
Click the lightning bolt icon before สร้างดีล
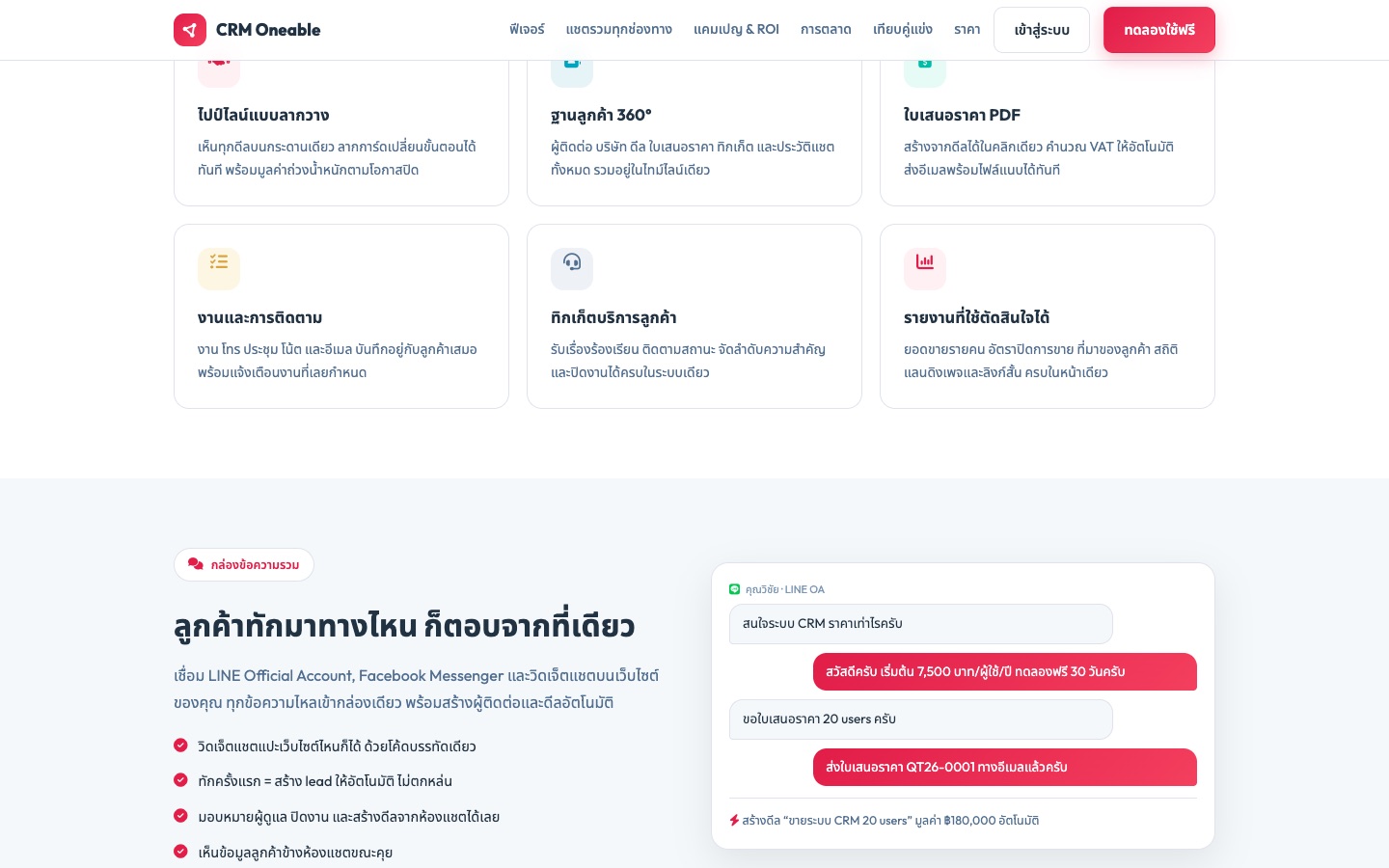tap(734, 821)
